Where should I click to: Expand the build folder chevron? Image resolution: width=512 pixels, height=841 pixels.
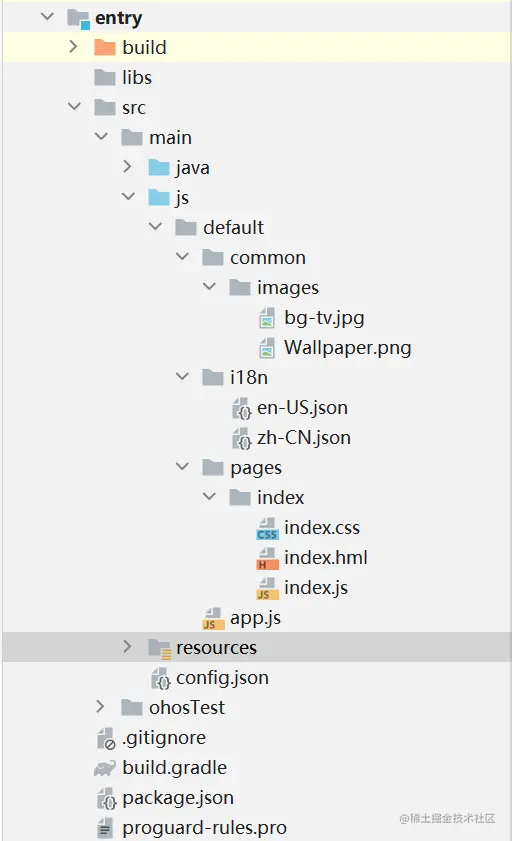73,47
